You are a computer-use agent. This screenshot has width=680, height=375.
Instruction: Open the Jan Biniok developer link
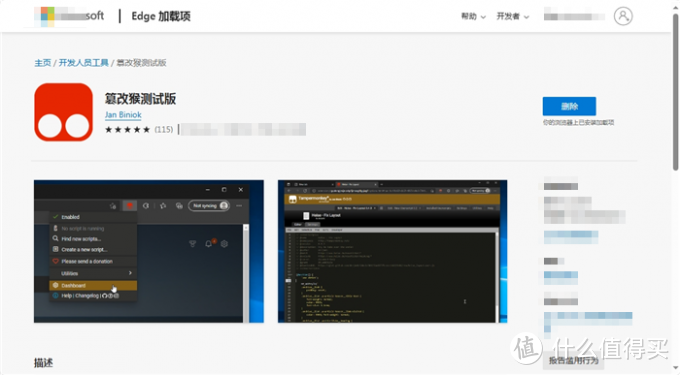[123, 115]
